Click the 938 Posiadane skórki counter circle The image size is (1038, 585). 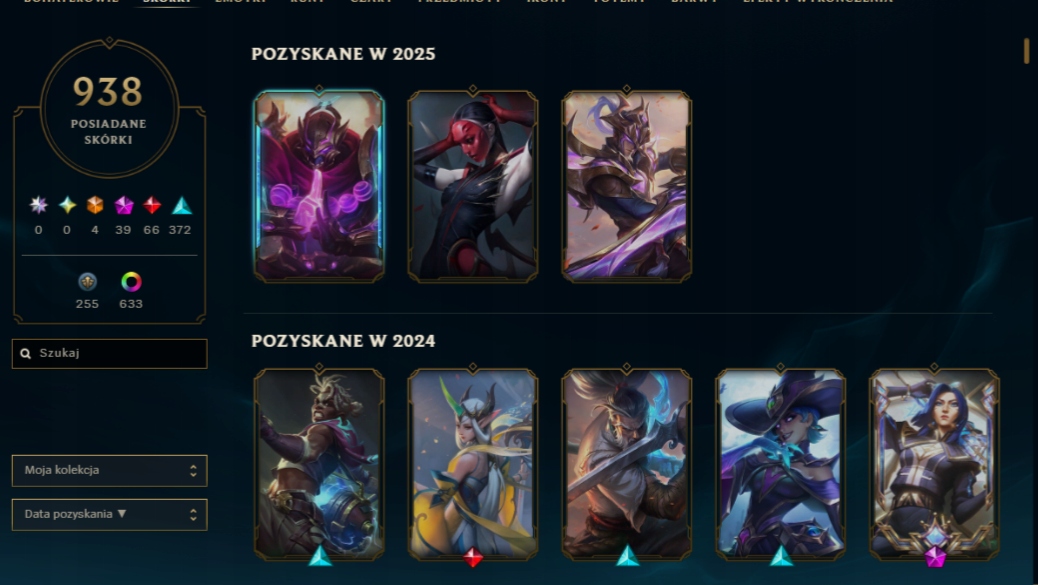(109, 108)
